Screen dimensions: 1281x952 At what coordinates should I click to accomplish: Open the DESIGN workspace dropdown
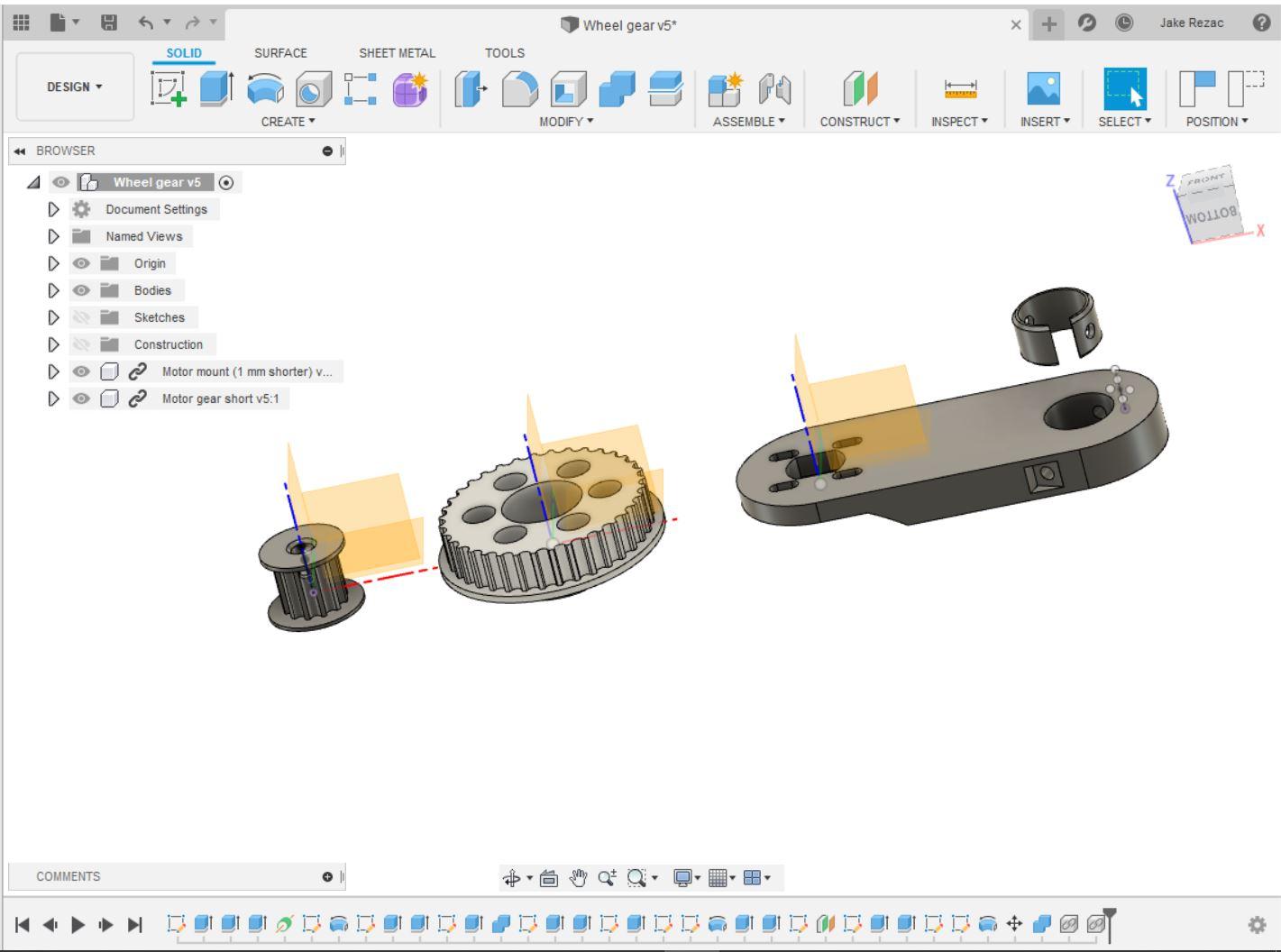click(x=75, y=87)
